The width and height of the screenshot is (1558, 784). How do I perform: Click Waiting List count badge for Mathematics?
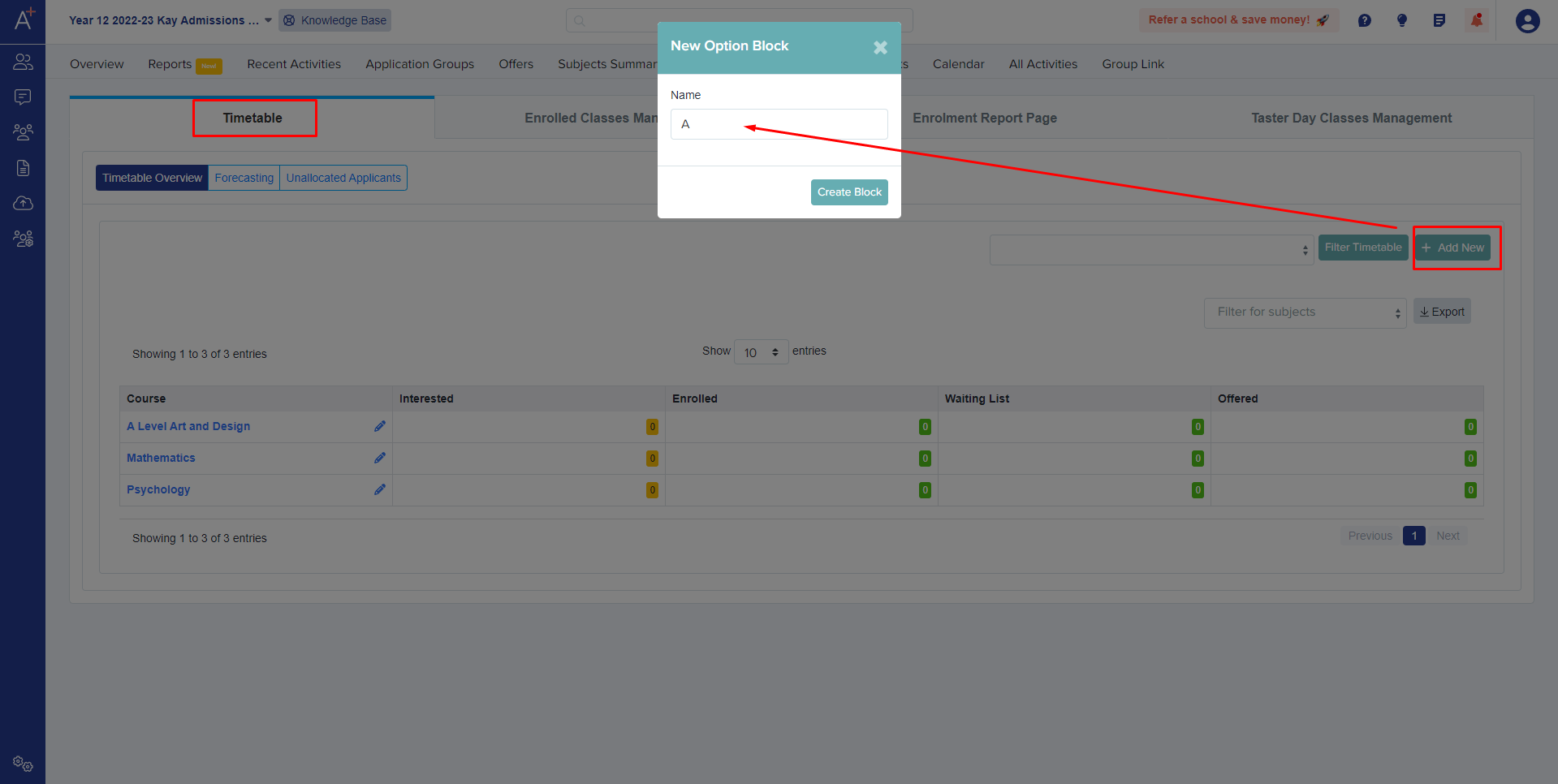(1198, 459)
